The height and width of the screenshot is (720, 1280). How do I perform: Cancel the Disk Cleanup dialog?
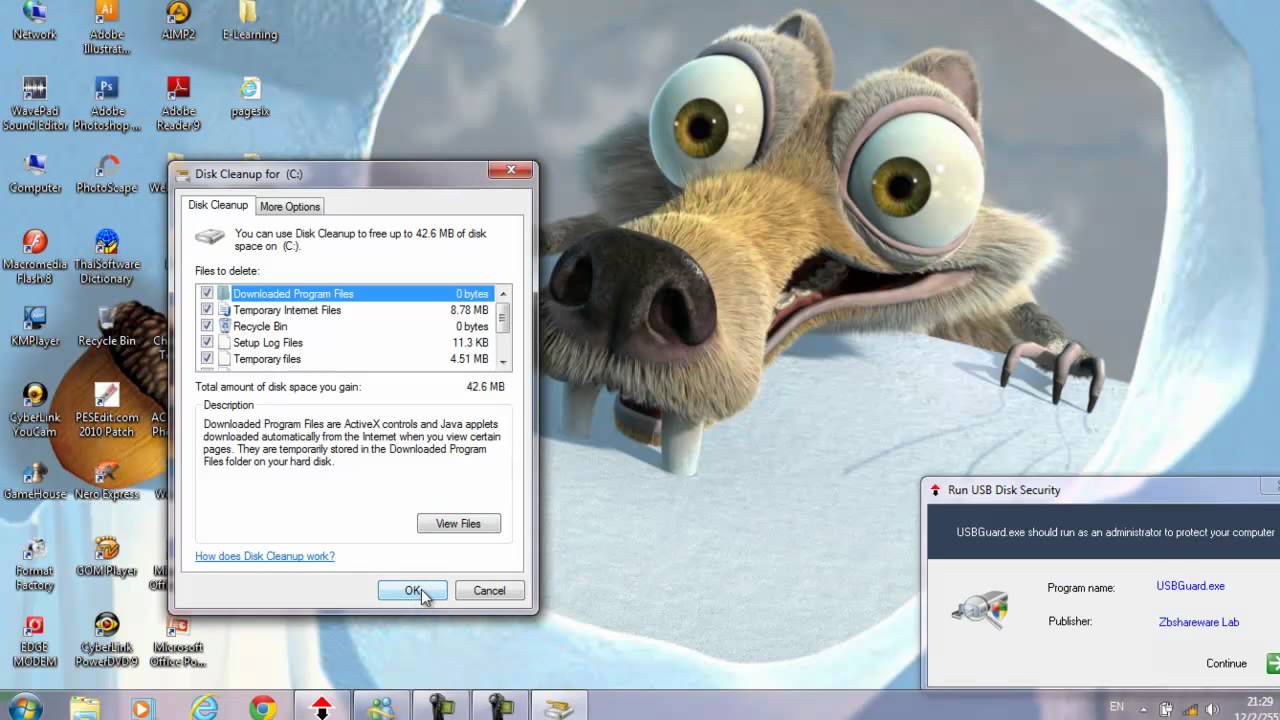(x=489, y=590)
